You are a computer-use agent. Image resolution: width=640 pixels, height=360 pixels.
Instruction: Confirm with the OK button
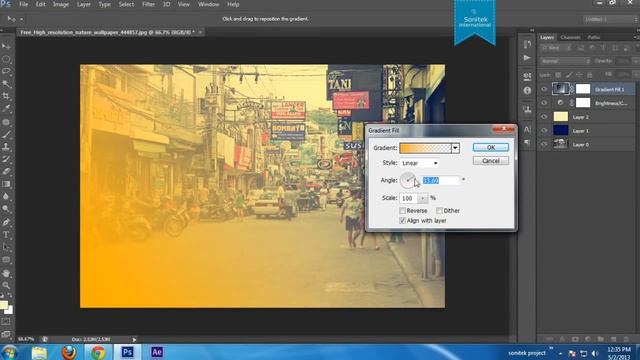click(491, 148)
